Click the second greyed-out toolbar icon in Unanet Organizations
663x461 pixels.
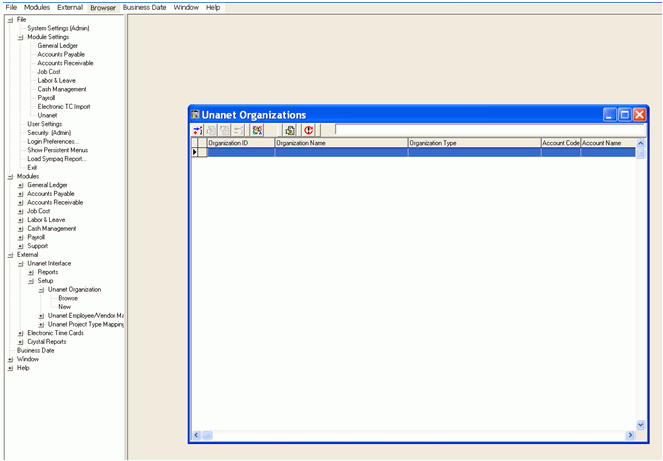point(225,130)
